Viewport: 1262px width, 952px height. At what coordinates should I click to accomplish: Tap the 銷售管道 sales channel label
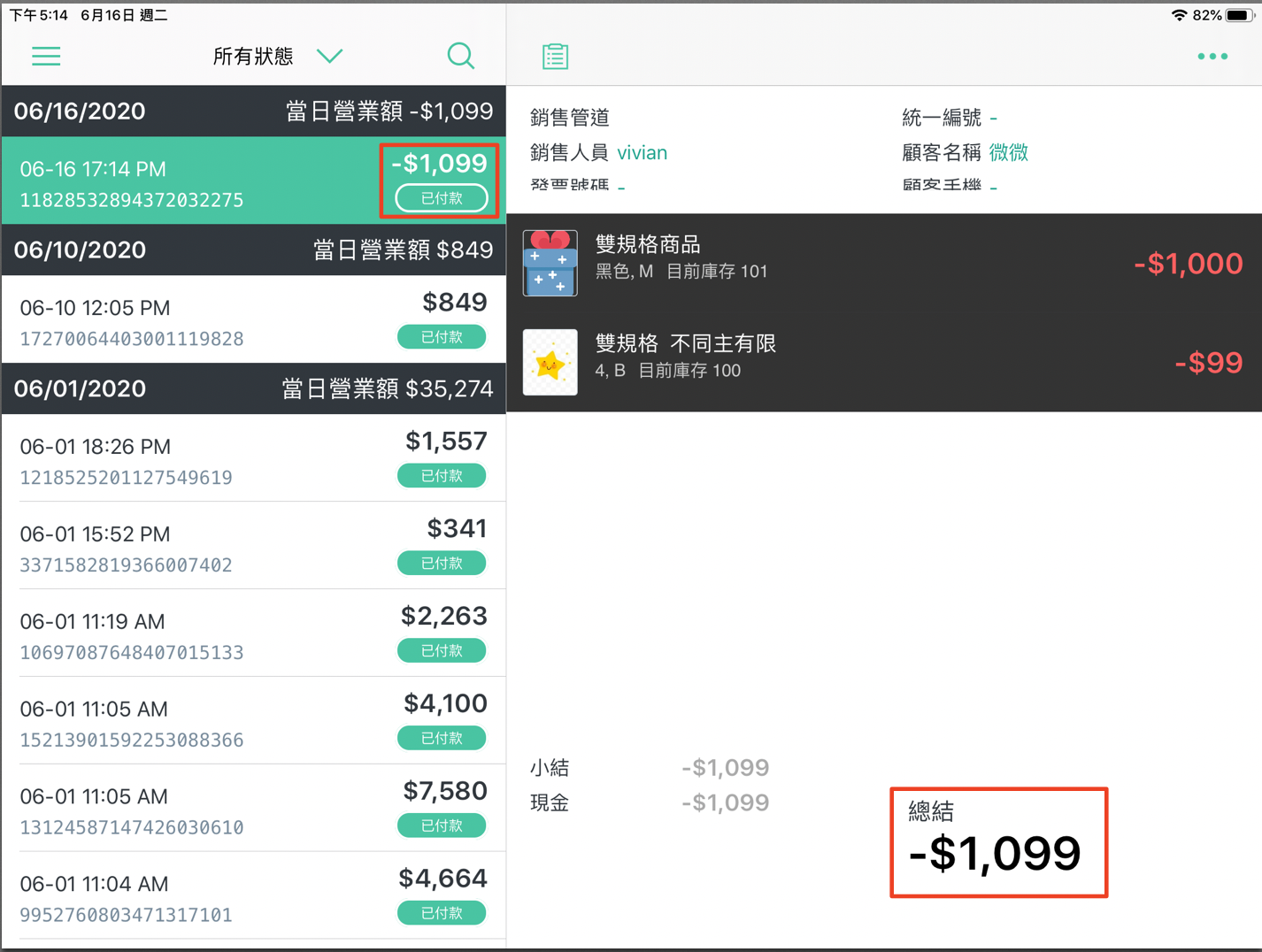[570, 118]
